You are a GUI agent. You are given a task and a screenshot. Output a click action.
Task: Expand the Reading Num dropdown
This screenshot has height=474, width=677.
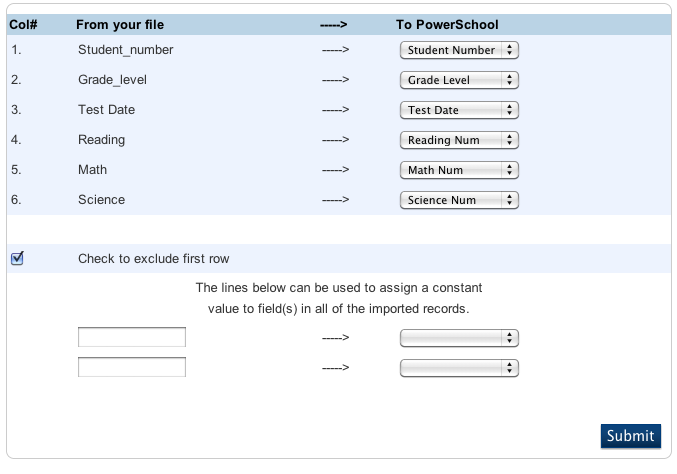459,140
